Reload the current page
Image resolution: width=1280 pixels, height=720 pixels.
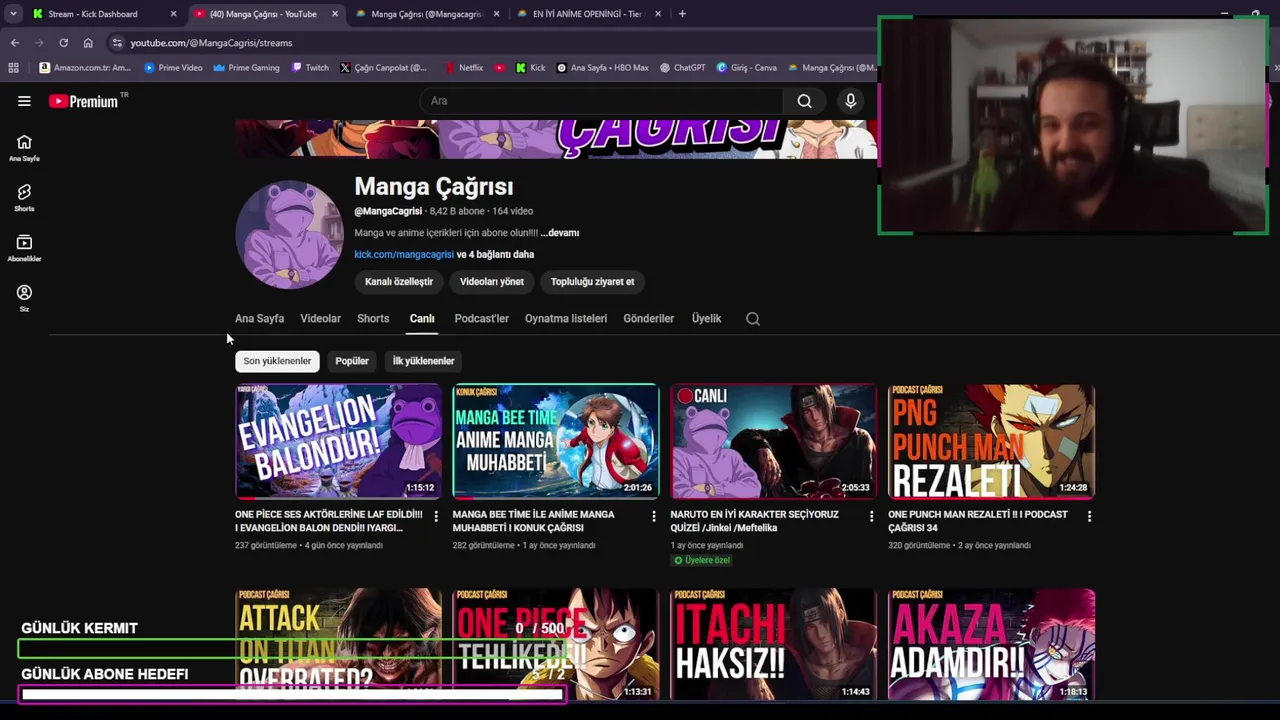[x=64, y=43]
